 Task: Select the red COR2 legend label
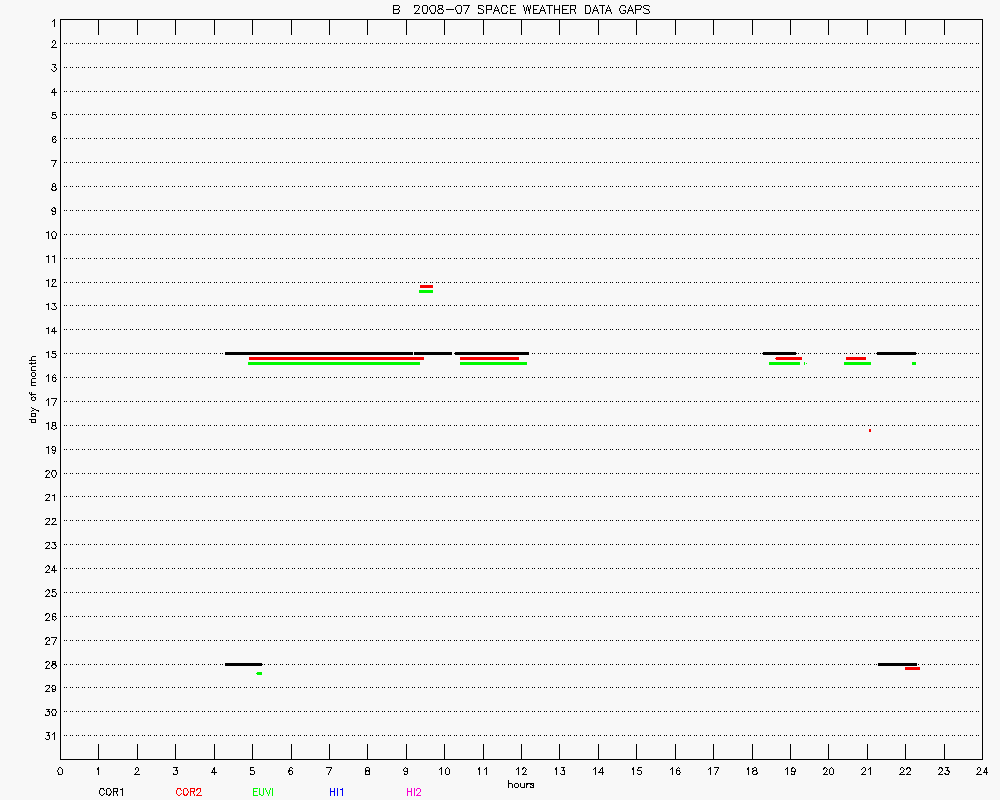[x=188, y=792]
